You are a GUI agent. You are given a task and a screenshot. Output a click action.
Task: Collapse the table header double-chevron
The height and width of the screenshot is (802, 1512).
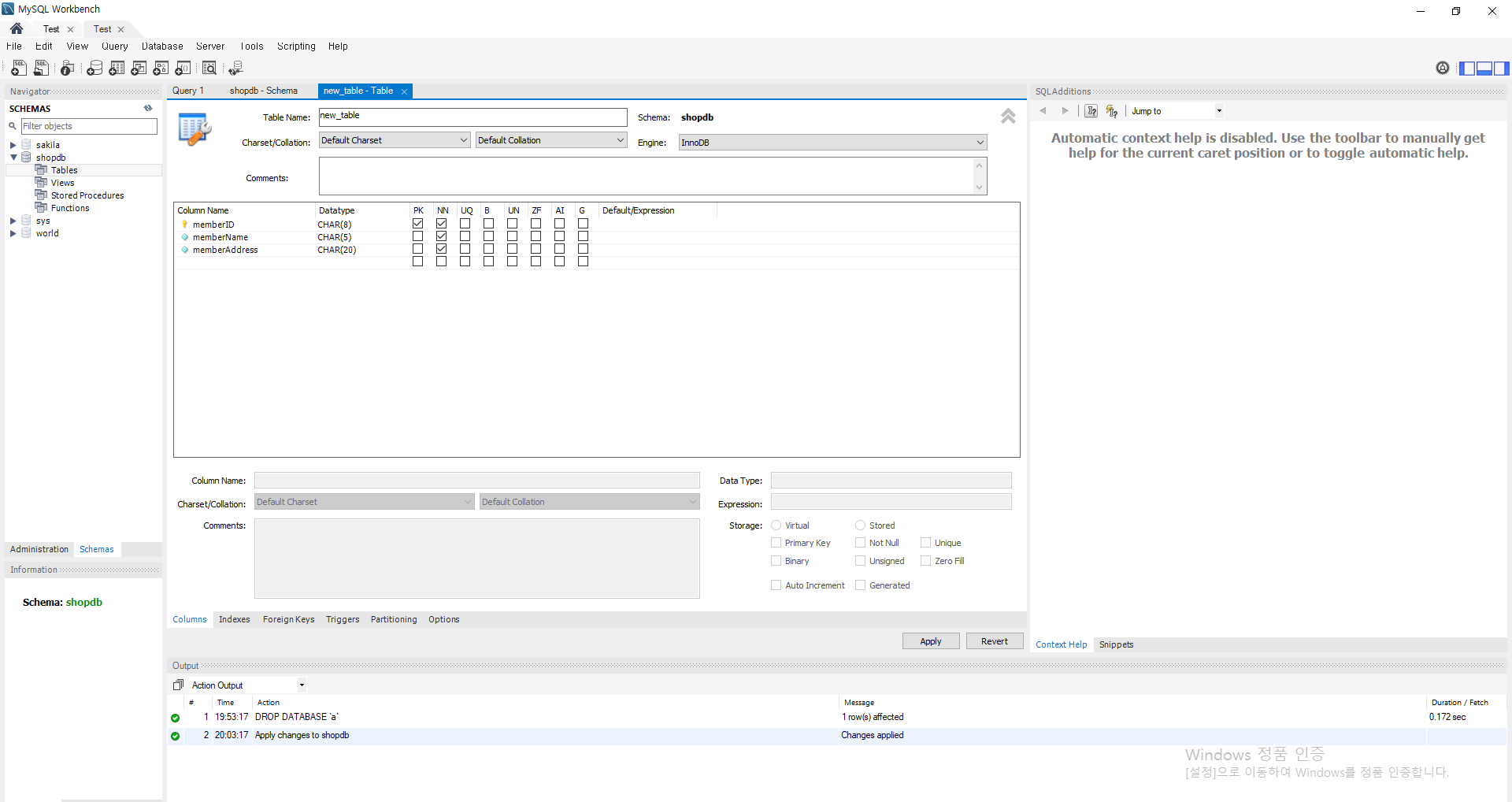coord(1008,116)
